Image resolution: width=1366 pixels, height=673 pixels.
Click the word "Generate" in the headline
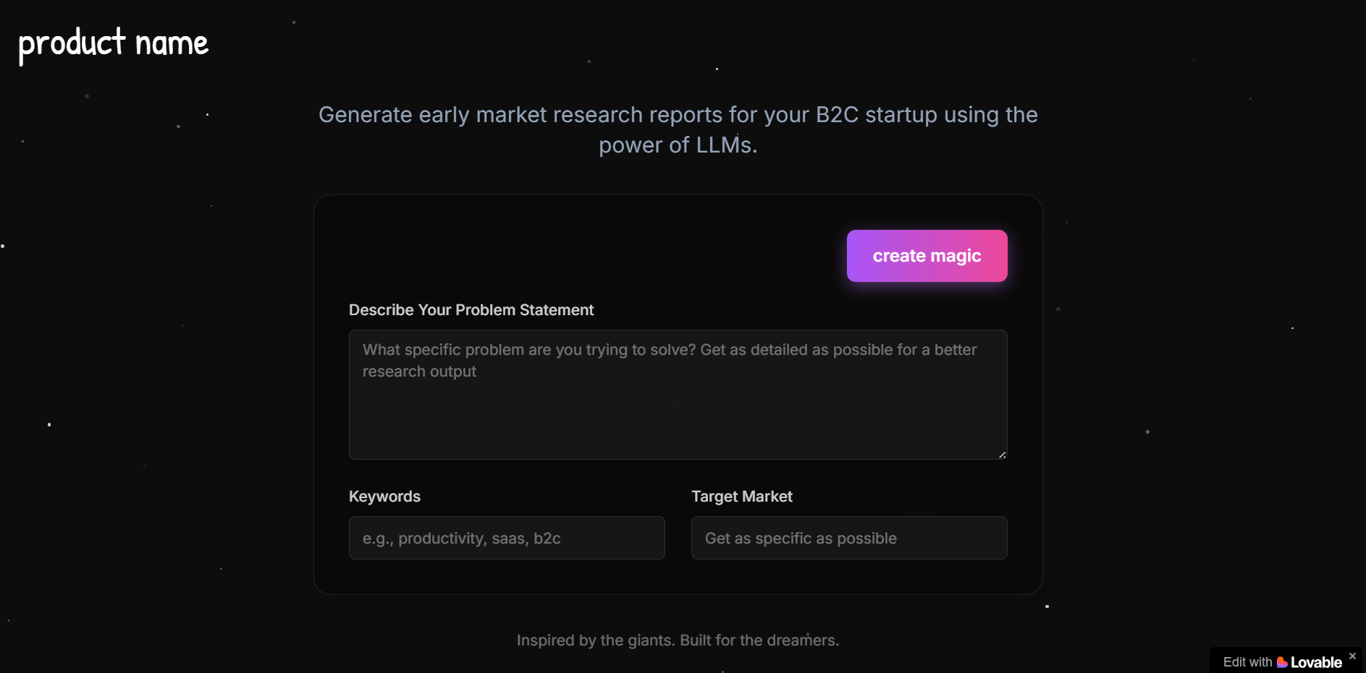tap(365, 115)
